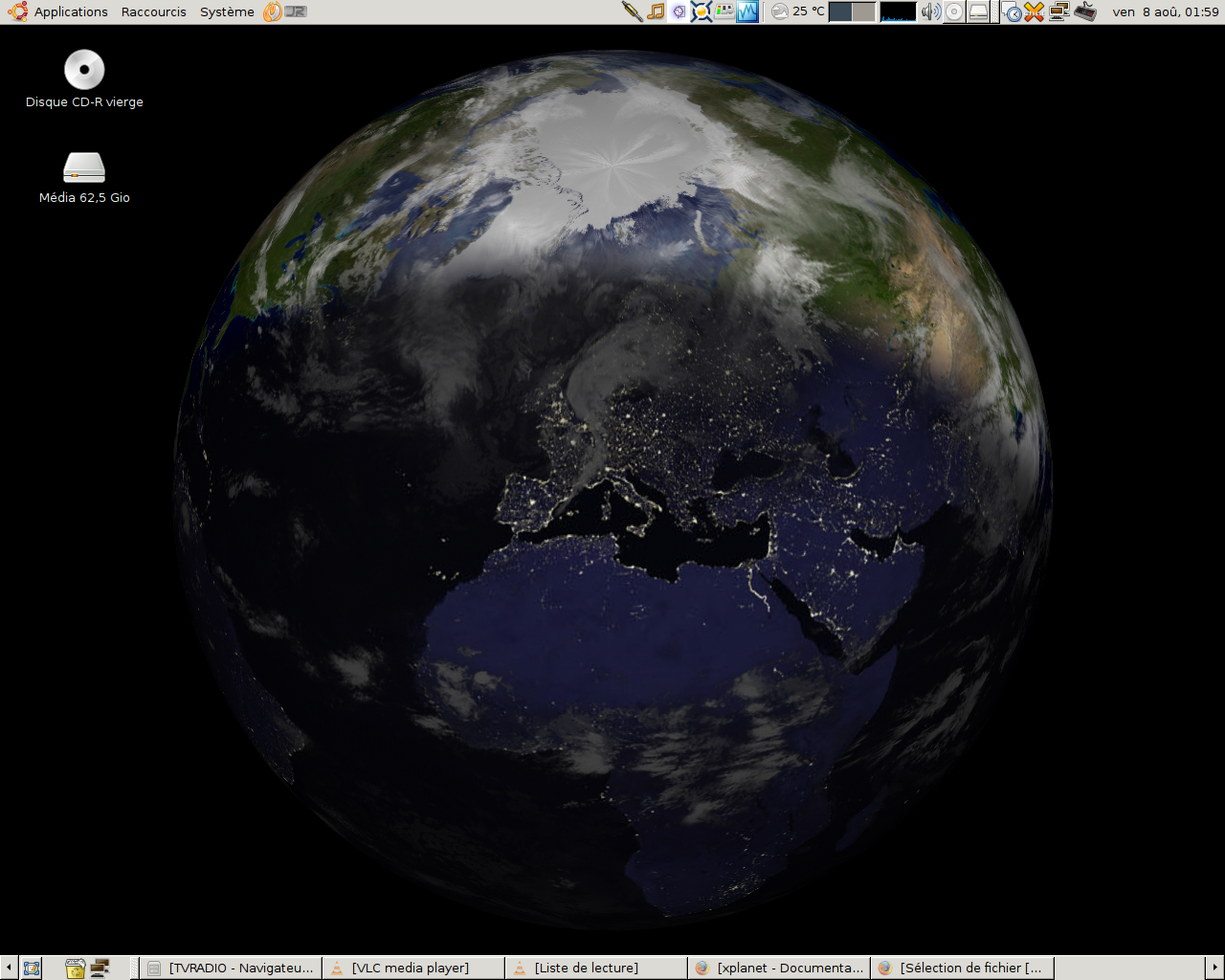The height and width of the screenshot is (980, 1225).
Task: Click the blue waveform system monitor icon
Action: click(747, 11)
